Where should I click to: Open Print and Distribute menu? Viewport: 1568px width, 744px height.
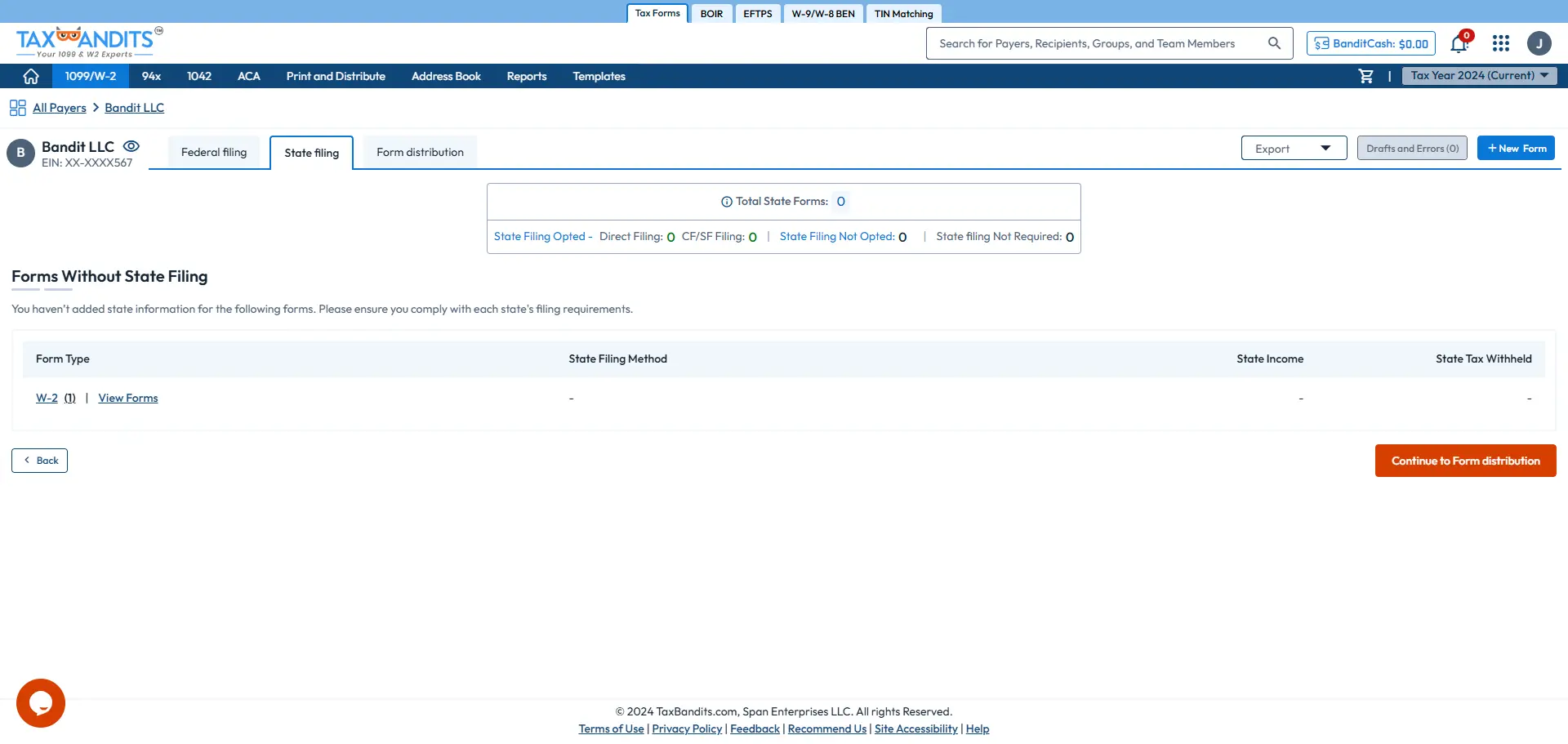tap(336, 76)
